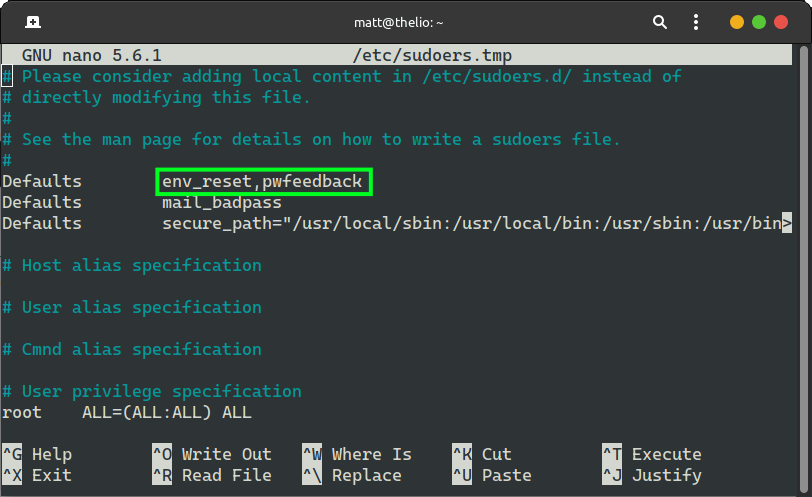
Task: Close the terminal with the red button
Action: 781,22
